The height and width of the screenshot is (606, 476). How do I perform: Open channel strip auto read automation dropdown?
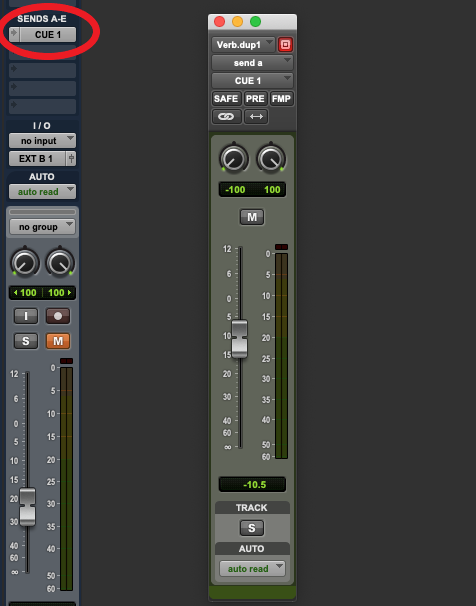42,192
